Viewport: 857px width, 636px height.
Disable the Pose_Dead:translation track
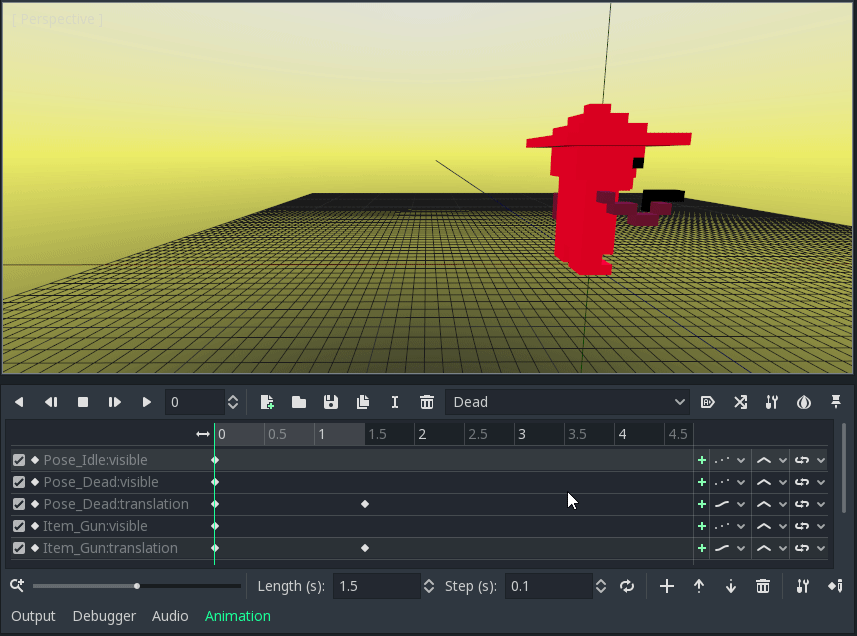[x=19, y=504]
